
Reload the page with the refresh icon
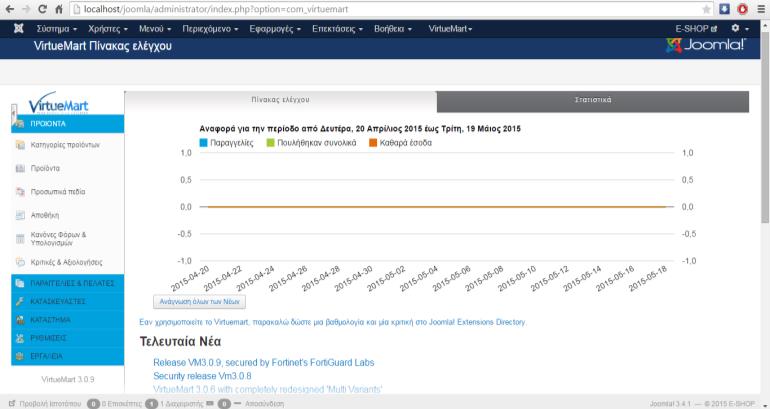[x=42, y=9]
